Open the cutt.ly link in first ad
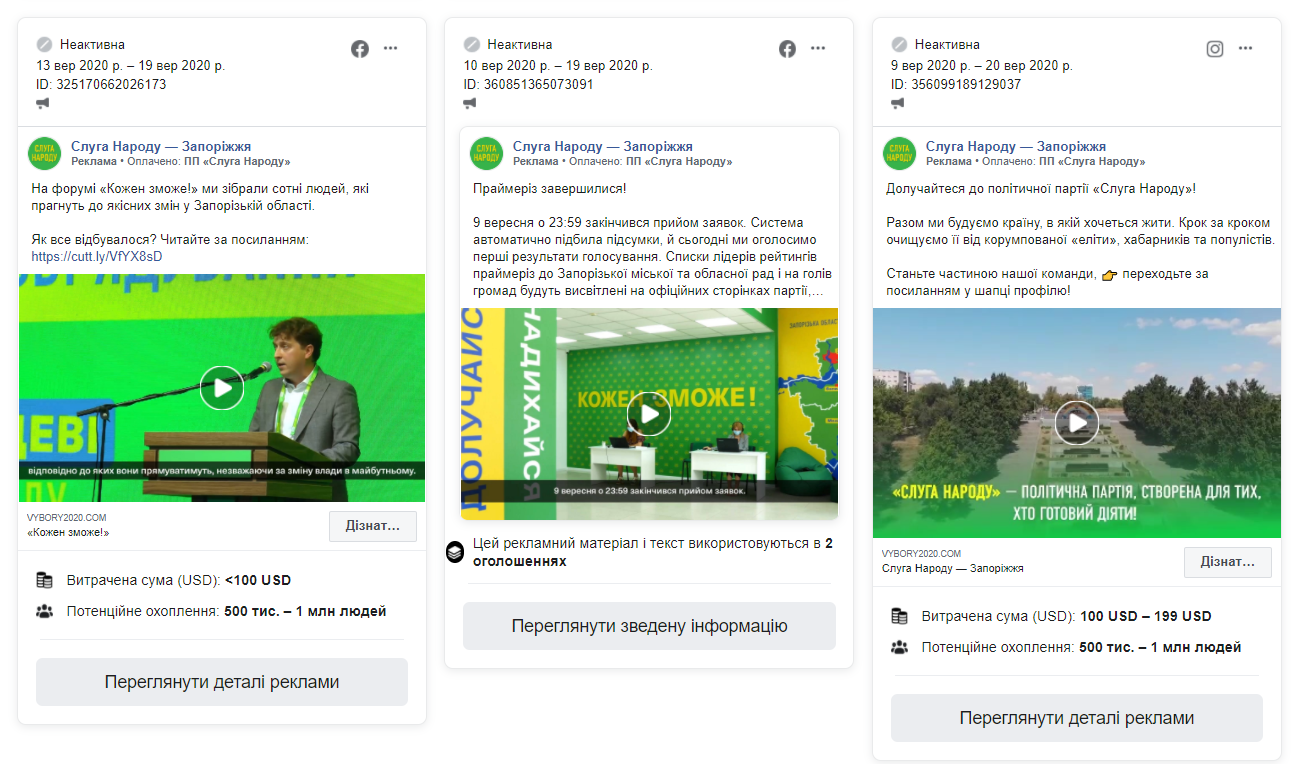The height and width of the screenshot is (764, 1306). 96,256
